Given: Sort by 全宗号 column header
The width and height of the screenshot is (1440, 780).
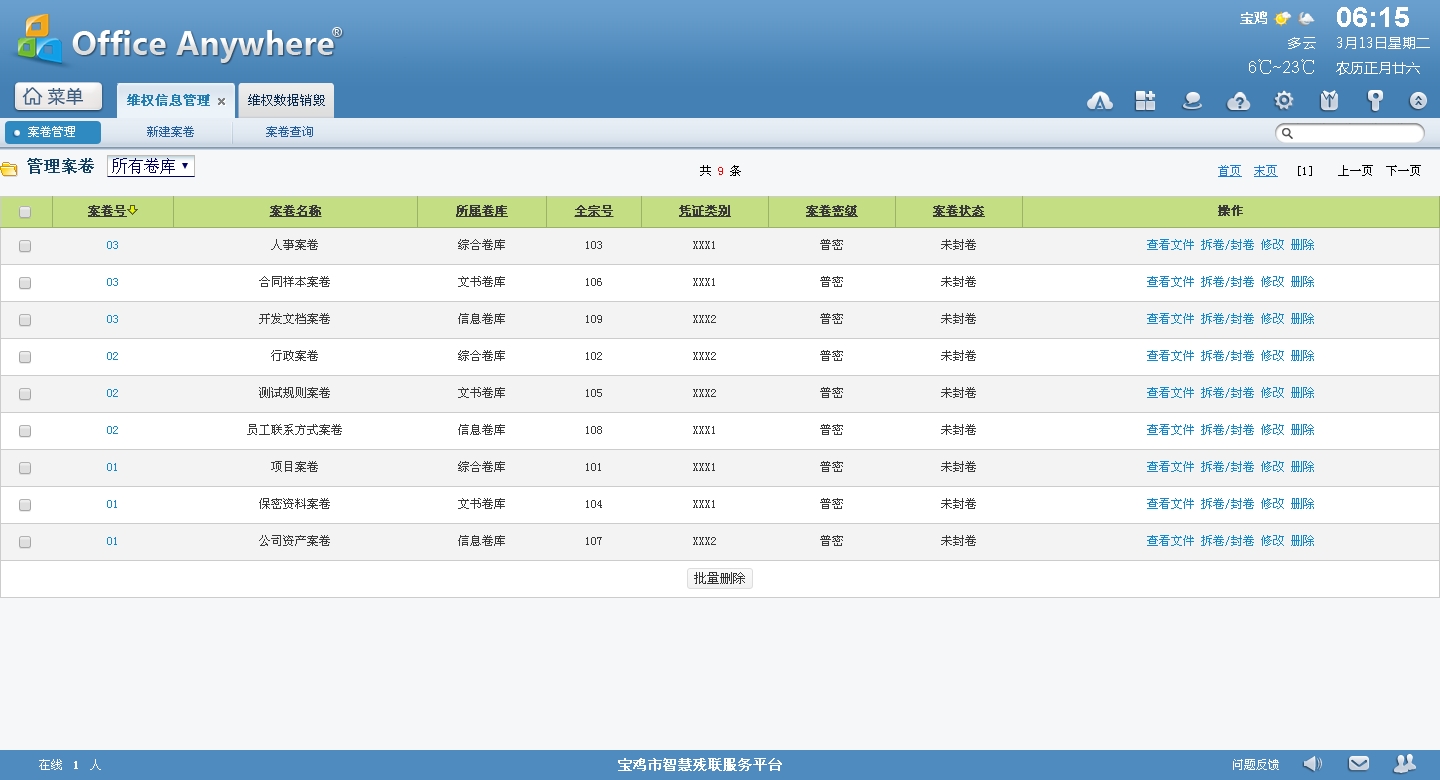Looking at the screenshot, I should (x=593, y=211).
